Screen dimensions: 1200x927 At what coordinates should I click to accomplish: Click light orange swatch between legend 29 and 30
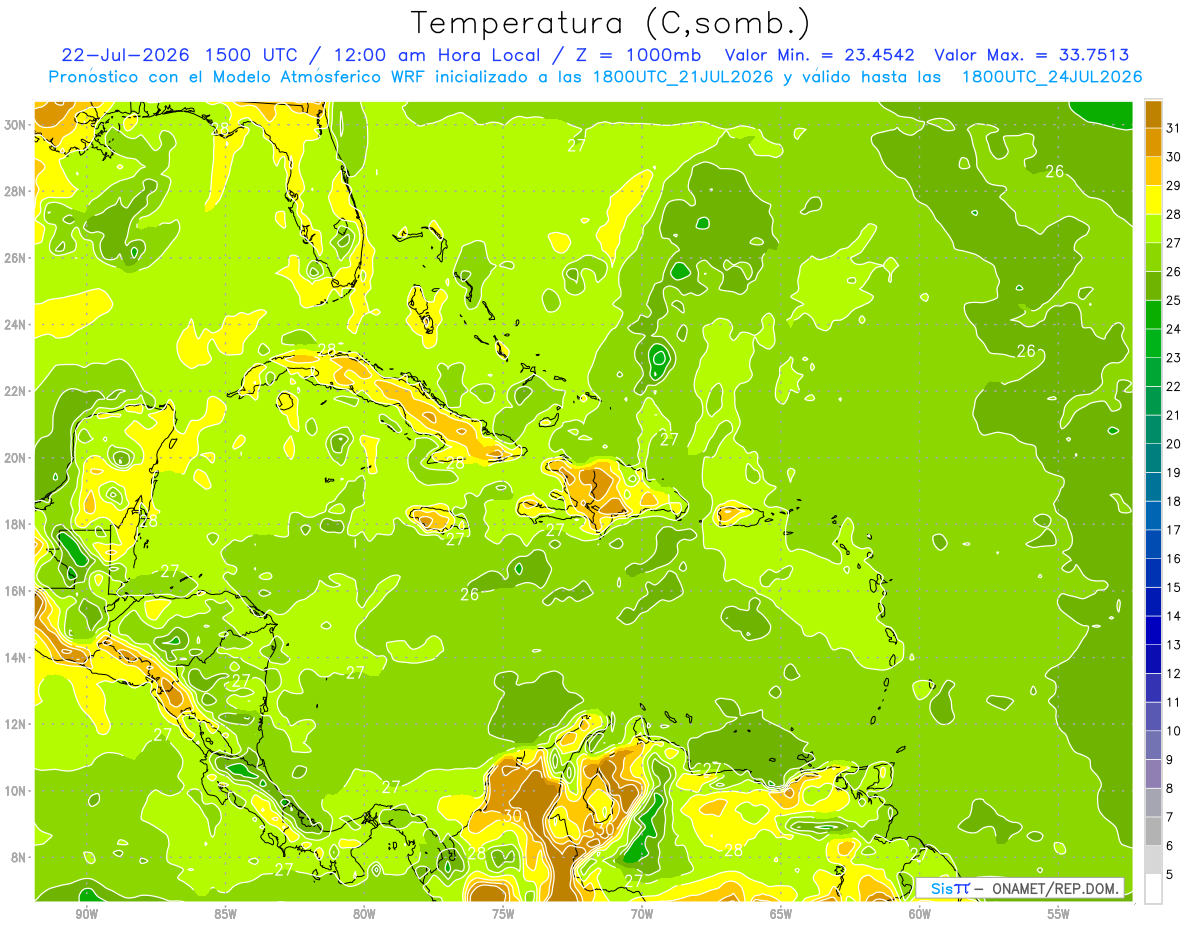[1153, 171]
